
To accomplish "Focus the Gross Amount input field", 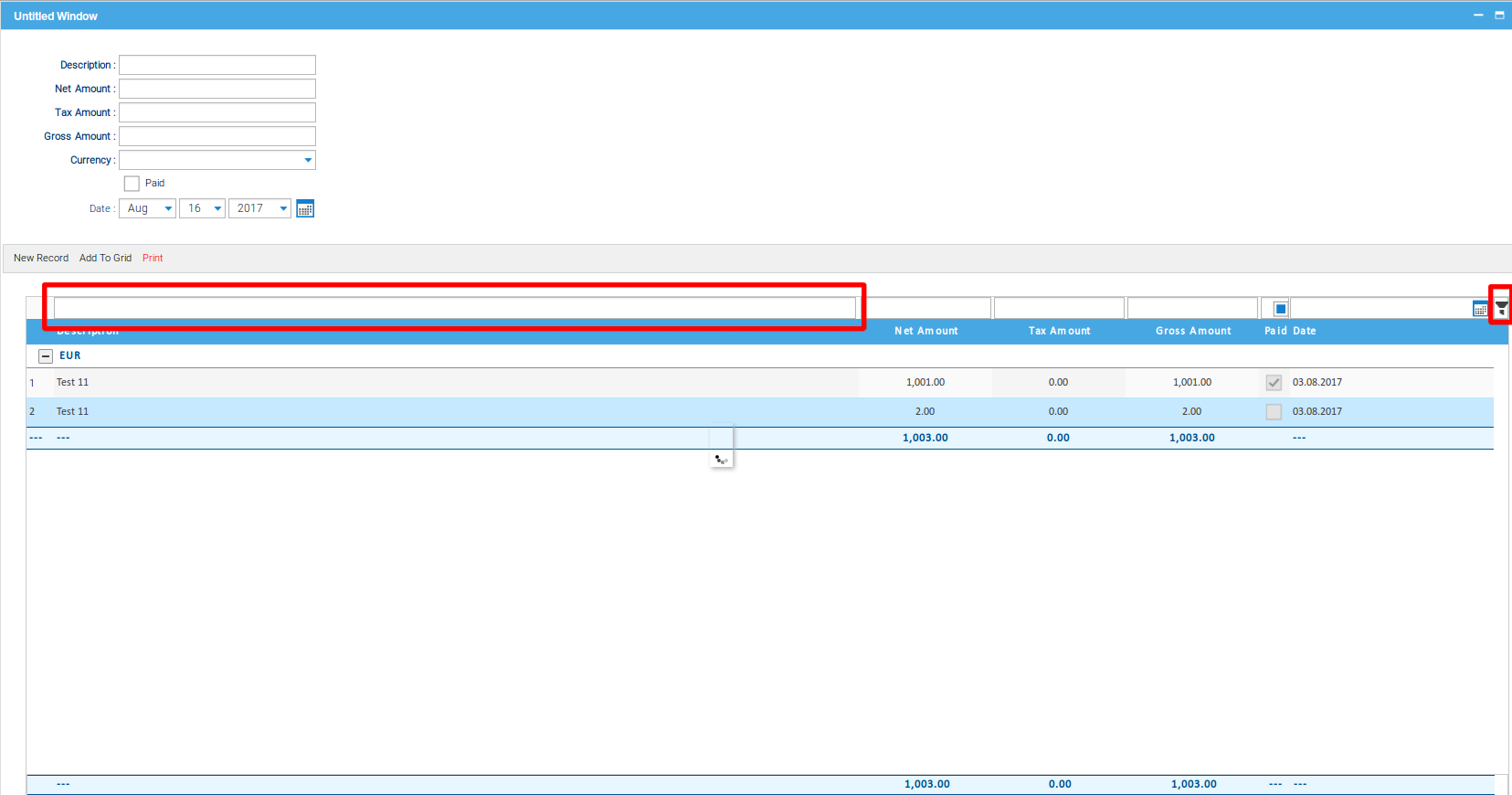I will 217,136.
